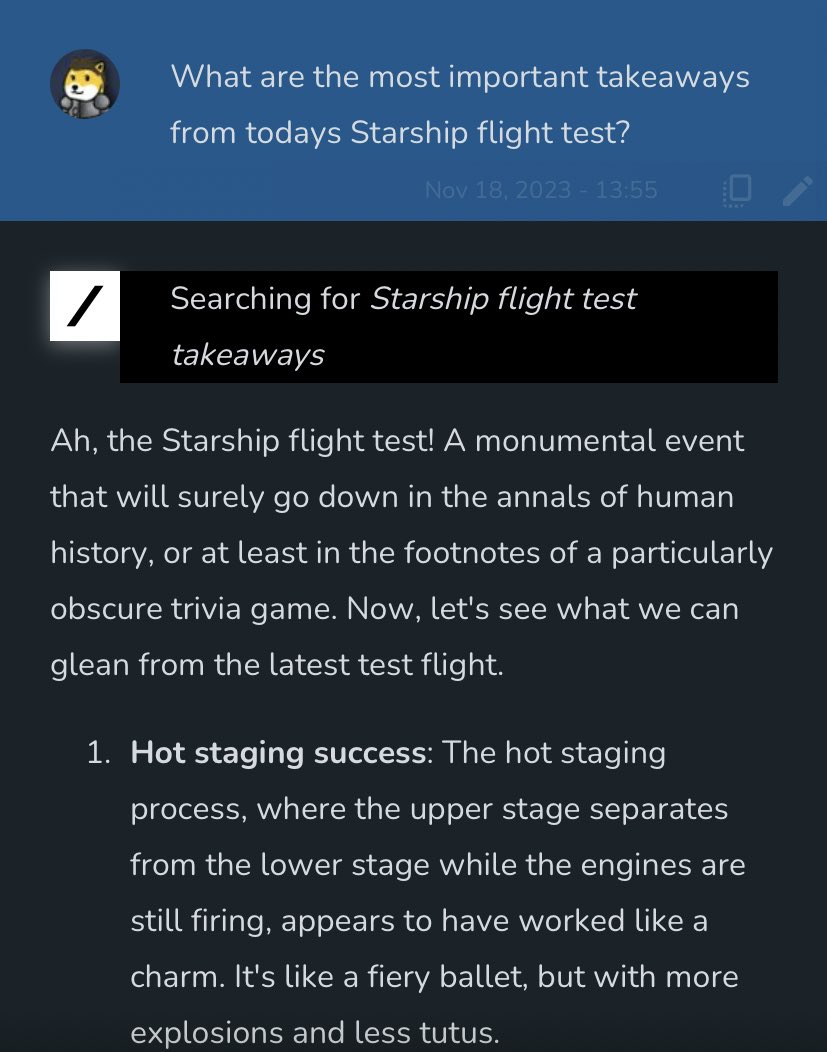This screenshot has width=827, height=1052.
Task: Tap the copy icon beside the pencil
Action: [x=737, y=190]
